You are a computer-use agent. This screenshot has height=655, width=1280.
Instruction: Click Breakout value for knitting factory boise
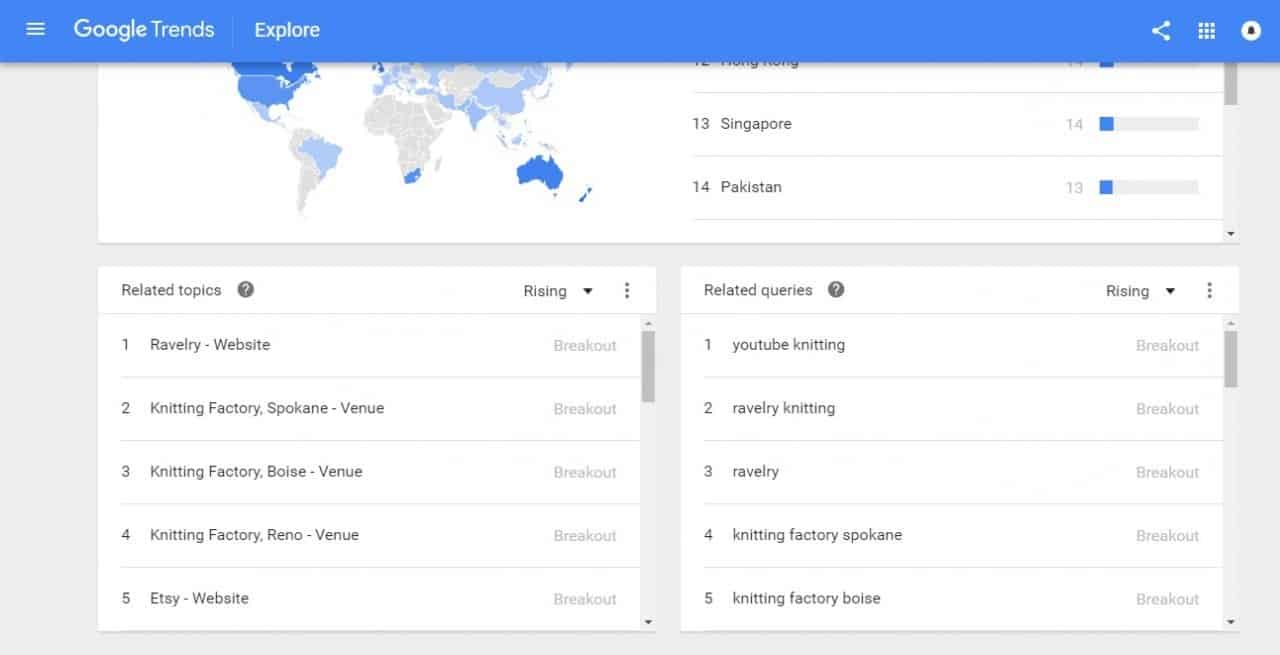1167,600
